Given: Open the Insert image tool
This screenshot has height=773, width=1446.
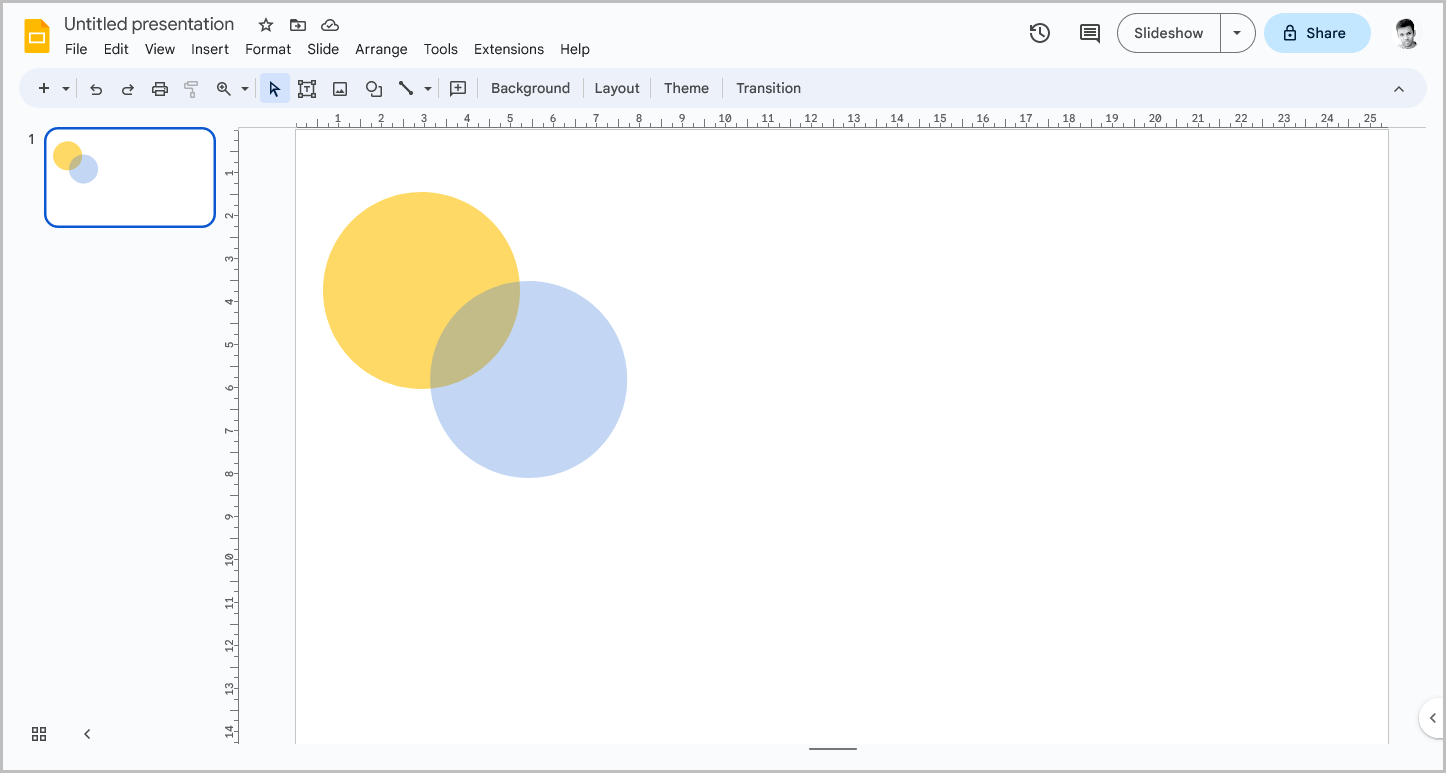Looking at the screenshot, I should pyautogui.click(x=339, y=88).
